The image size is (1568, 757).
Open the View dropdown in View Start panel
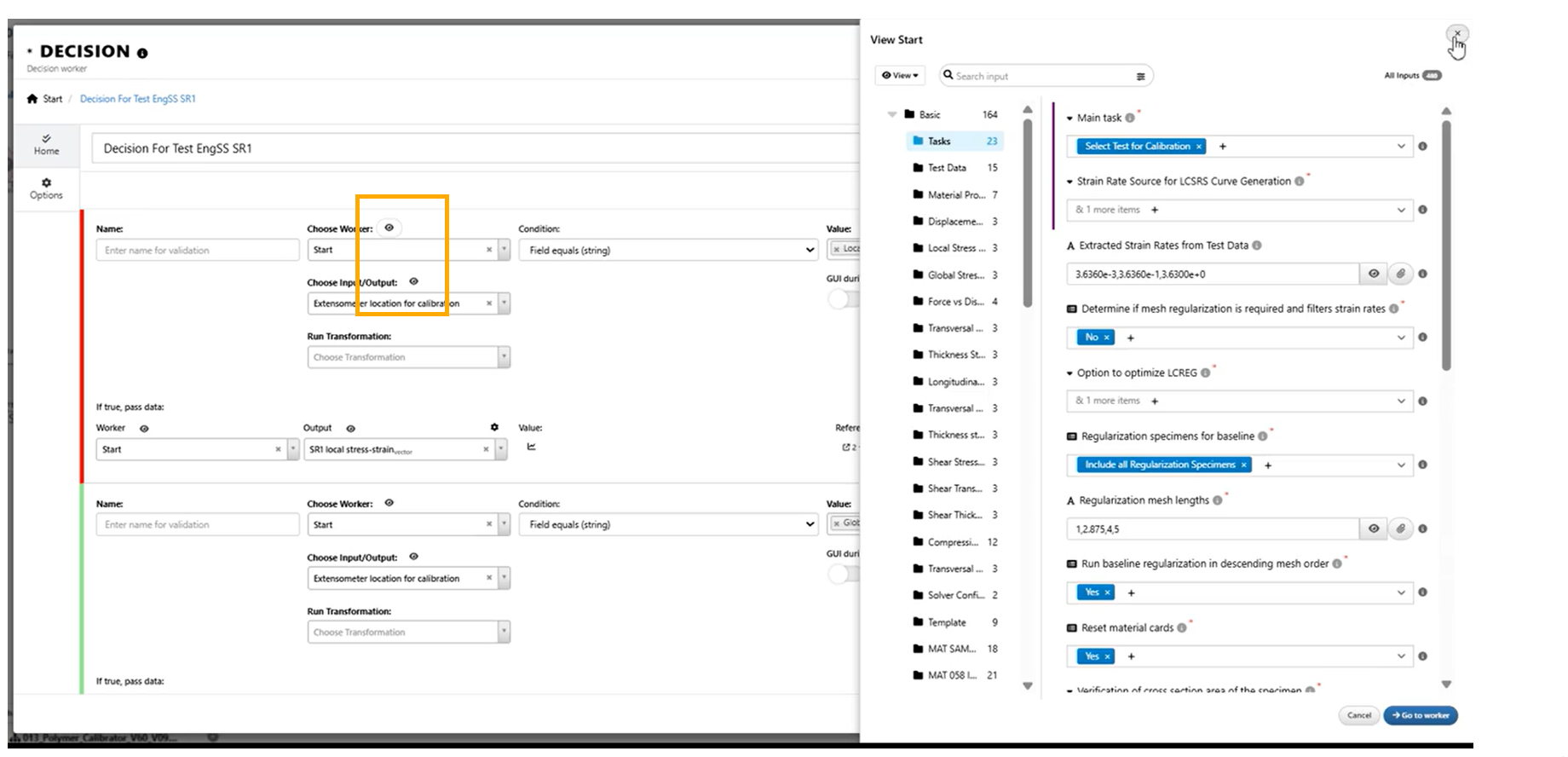(900, 76)
